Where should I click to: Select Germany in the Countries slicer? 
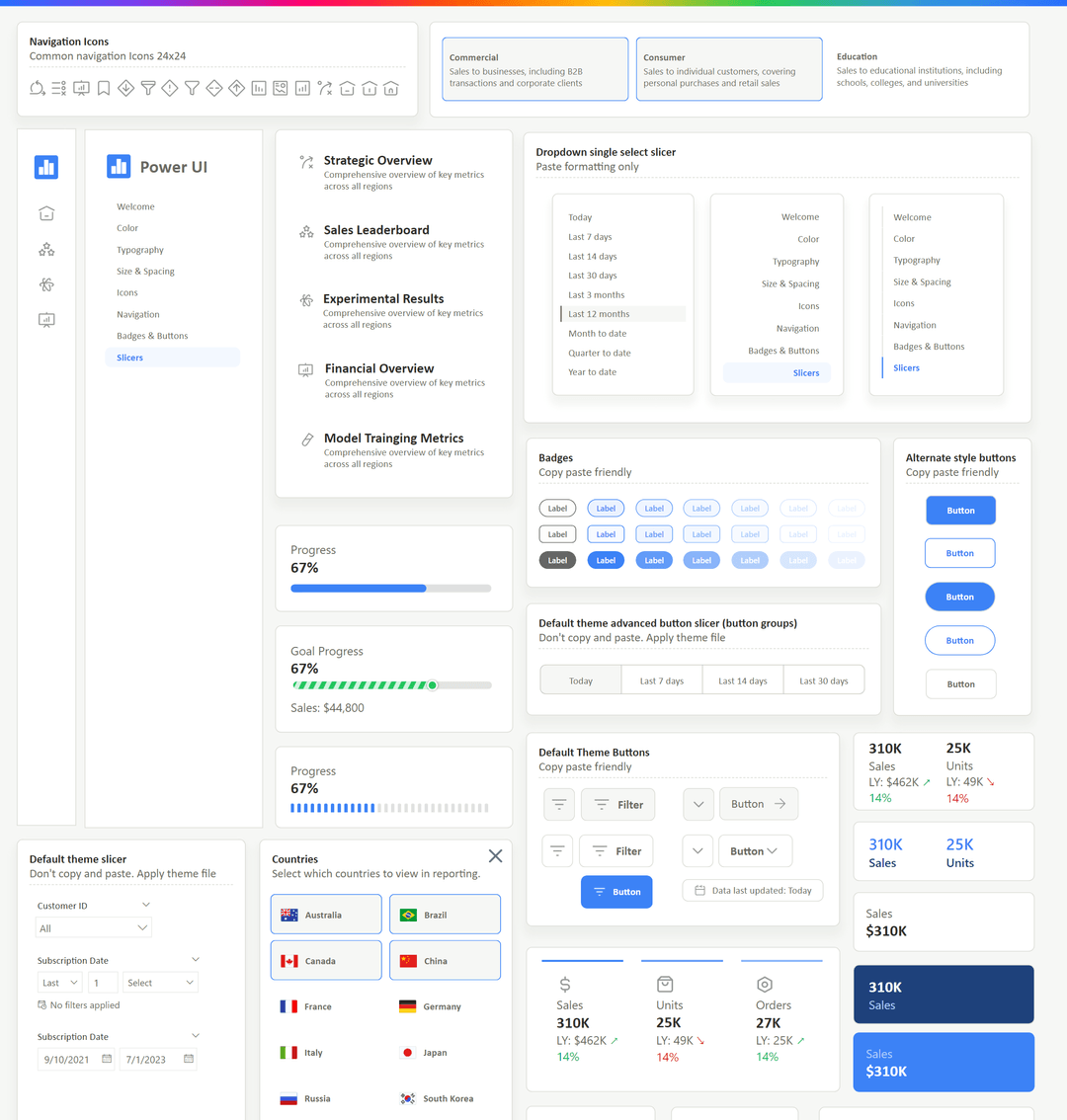(445, 1005)
